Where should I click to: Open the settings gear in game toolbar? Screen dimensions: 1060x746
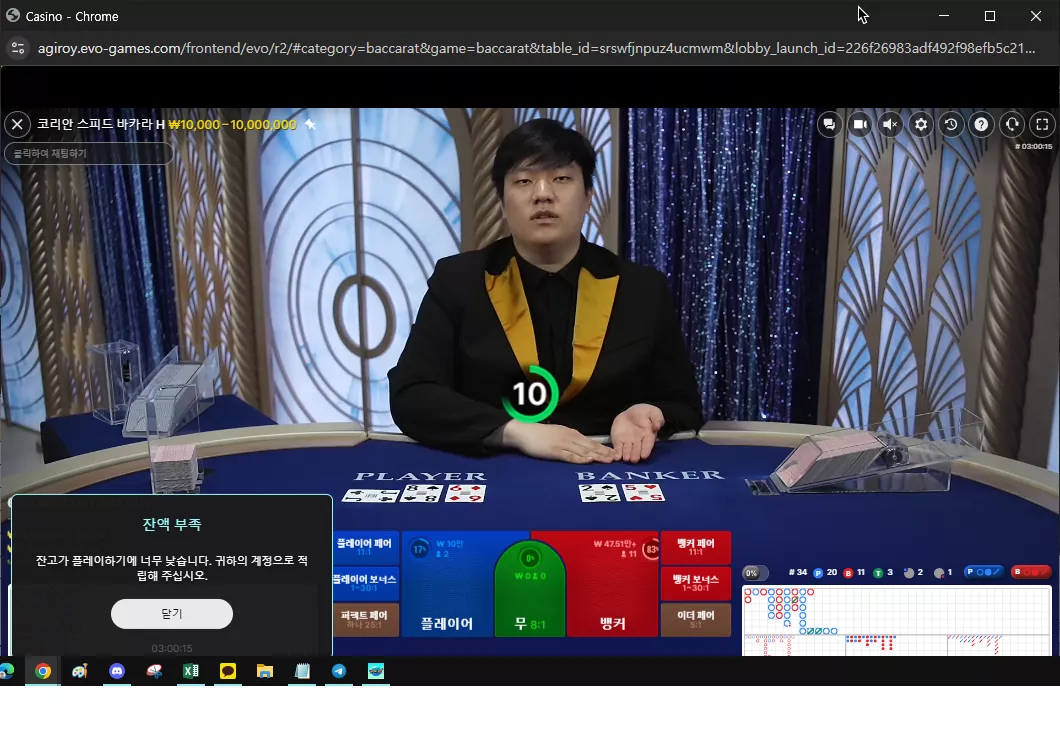[x=921, y=124]
